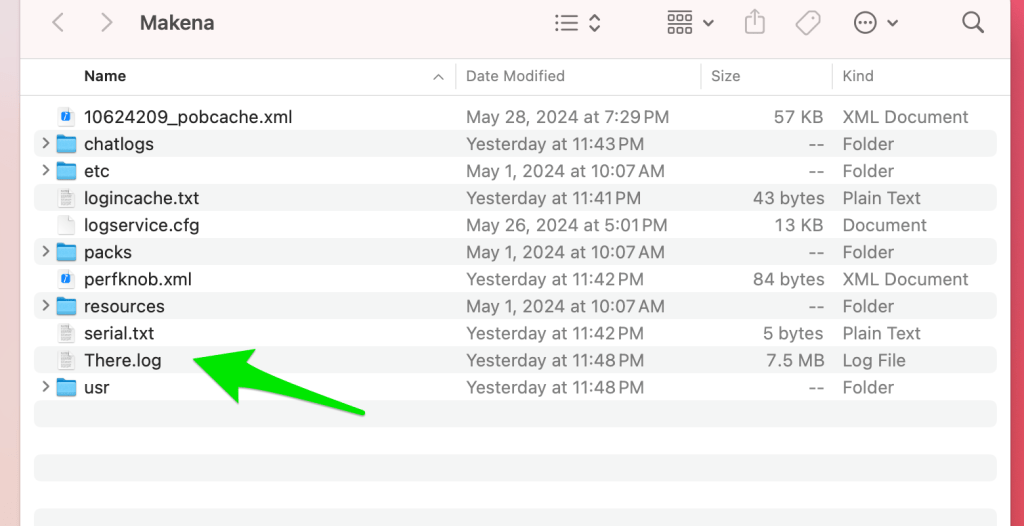Expand the etc folder disclosure triangle
The image size is (1024, 526).
point(45,171)
